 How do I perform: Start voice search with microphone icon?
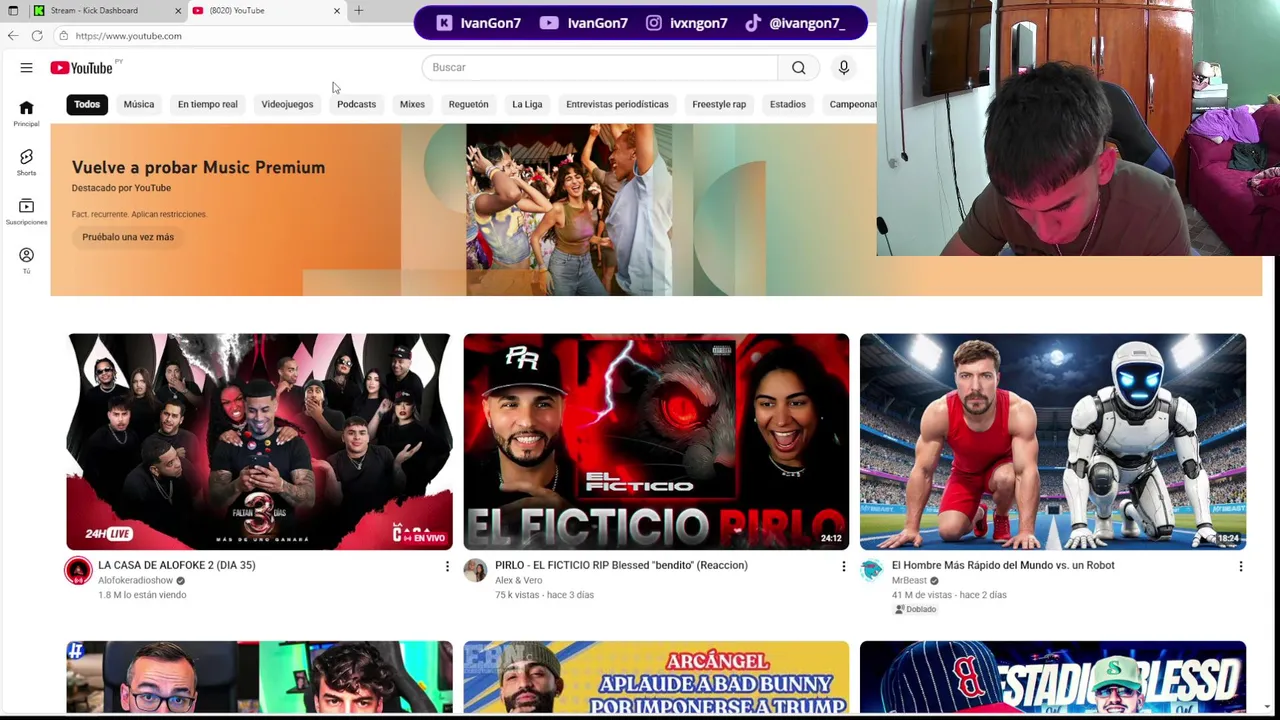(x=844, y=67)
